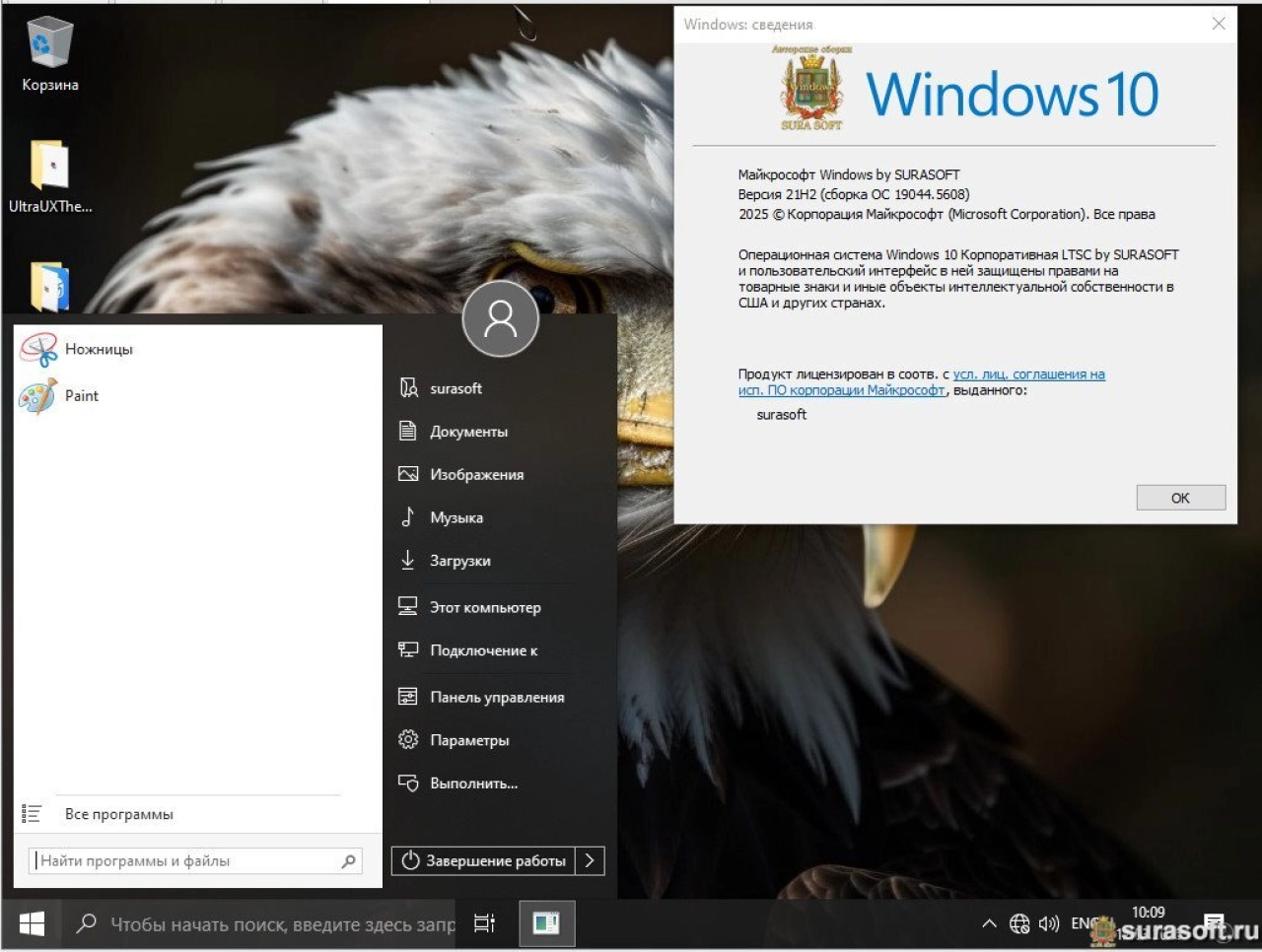
Task: Open Task View on taskbar
Action: [x=484, y=924]
